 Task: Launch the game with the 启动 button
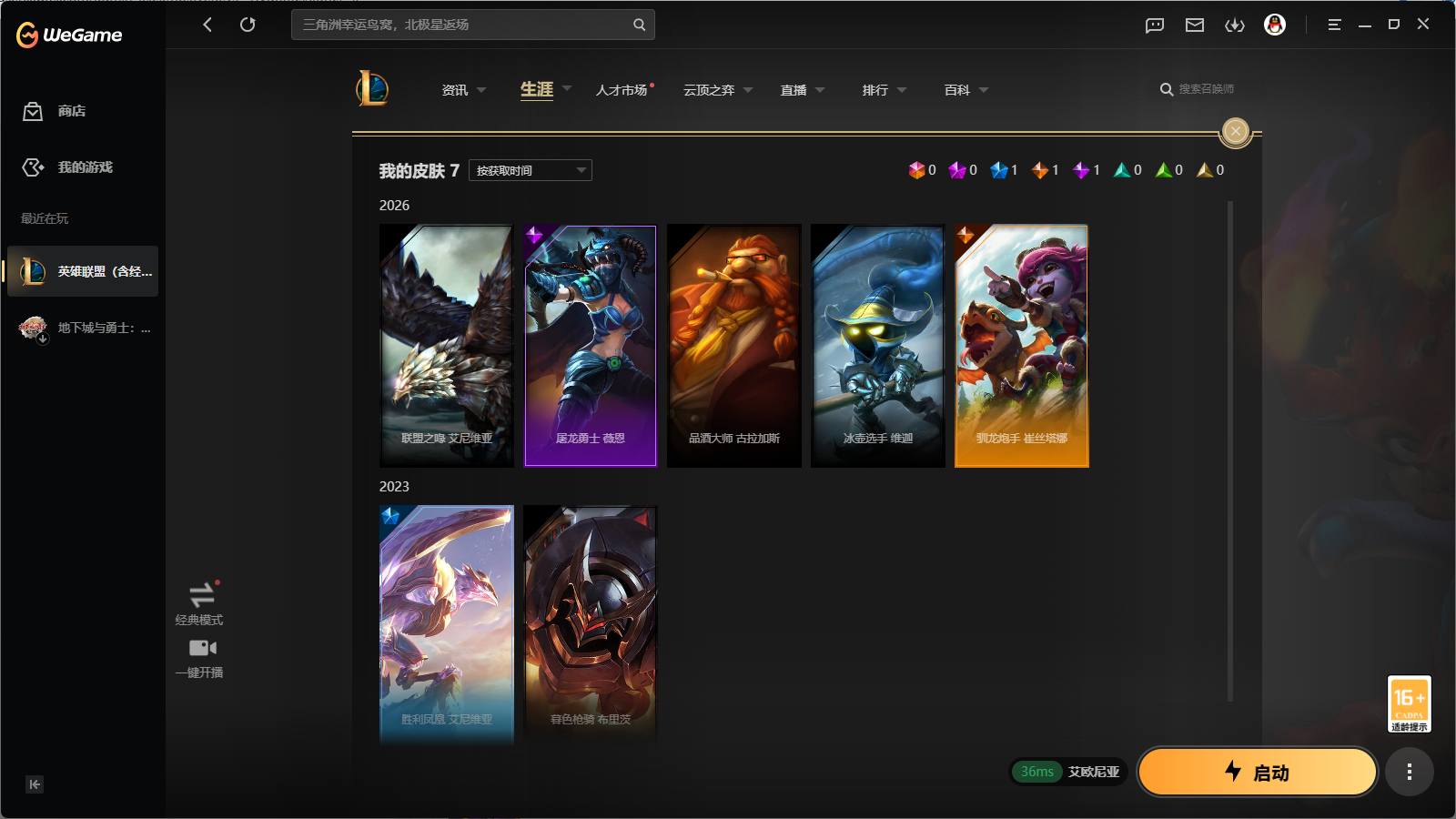1258,772
